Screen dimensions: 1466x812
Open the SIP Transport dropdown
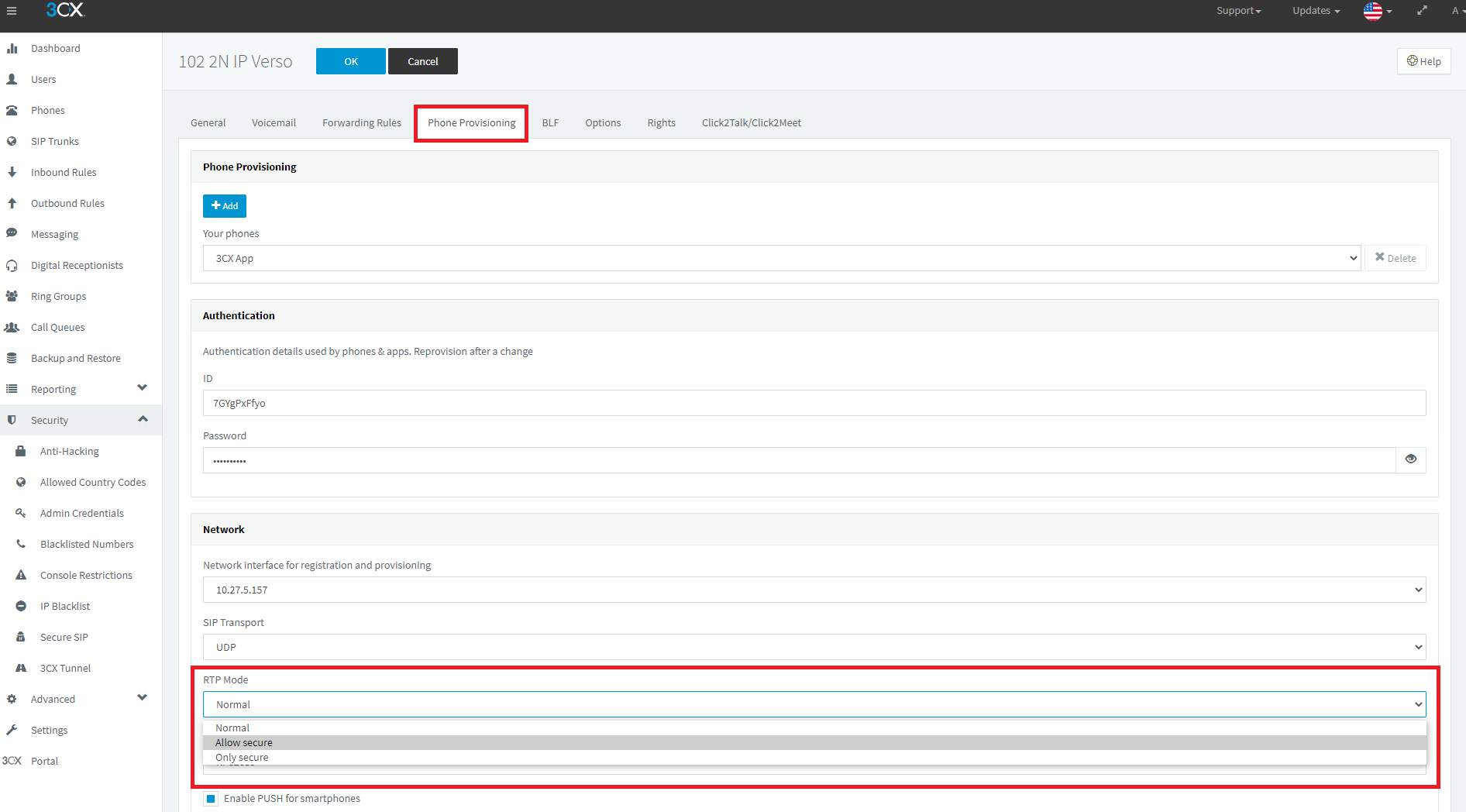tap(814, 647)
